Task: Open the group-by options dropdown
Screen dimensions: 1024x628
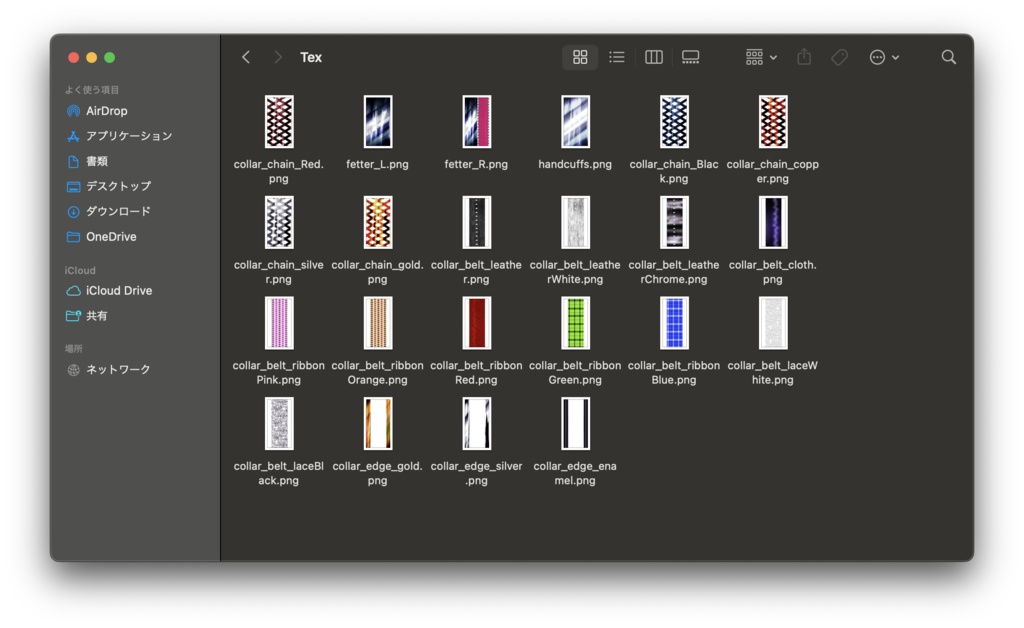Action: click(761, 57)
